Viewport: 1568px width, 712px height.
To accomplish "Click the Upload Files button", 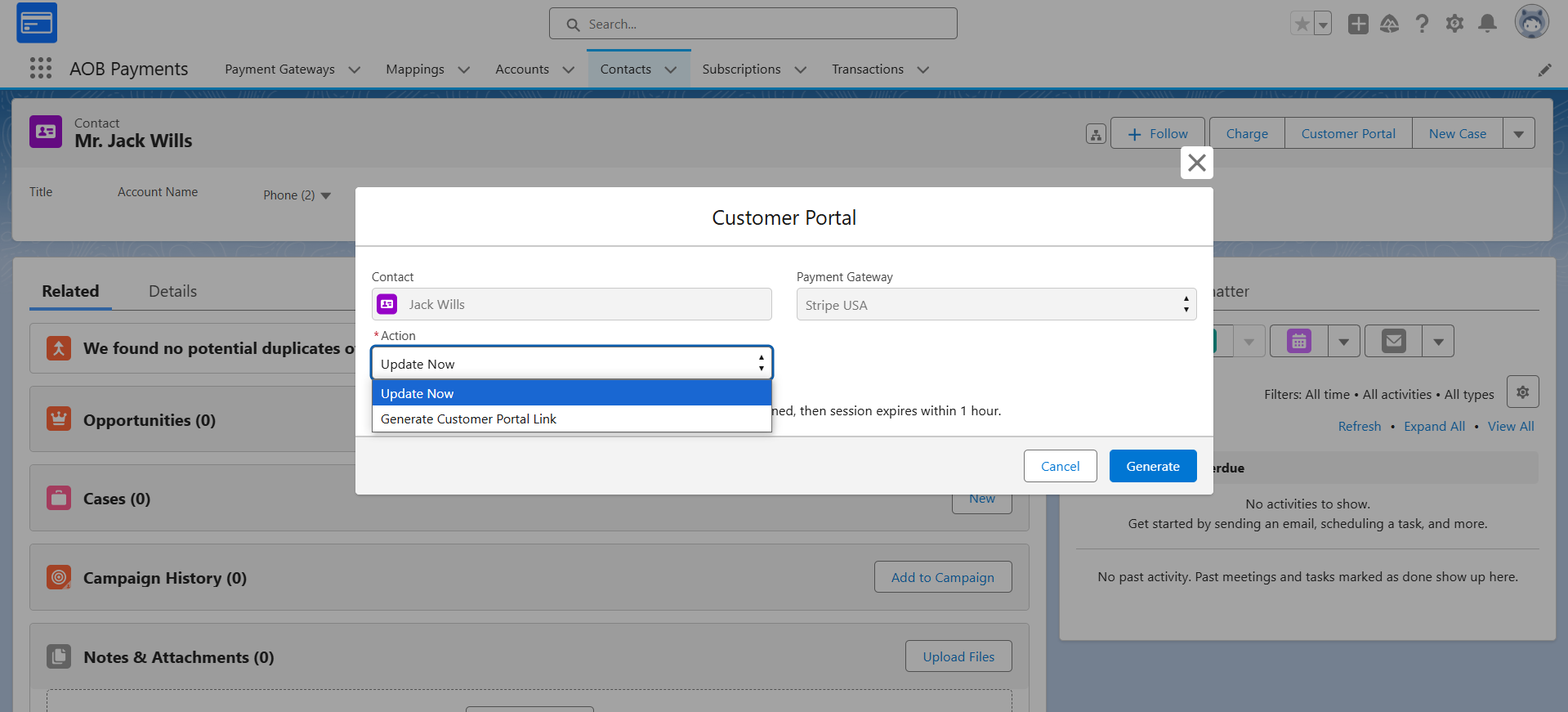I will pyautogui.click(x=958, y=656).
